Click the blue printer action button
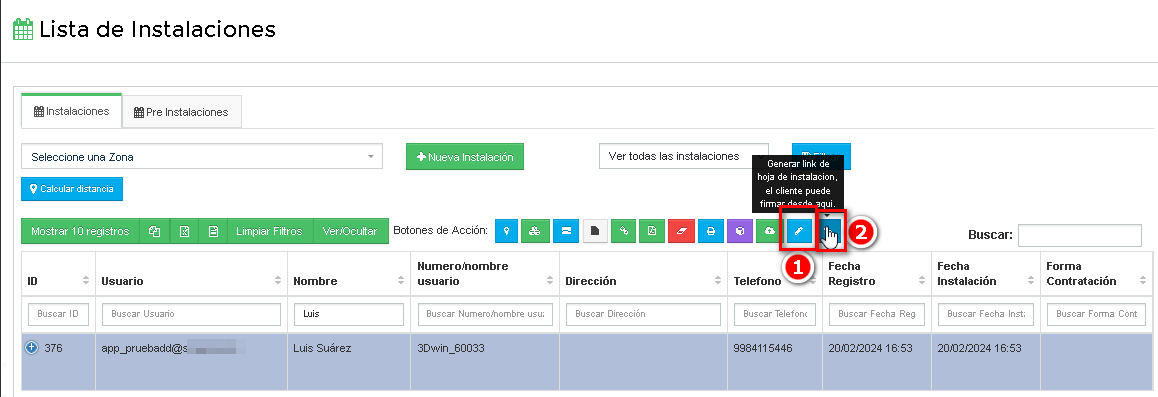 point(710,231)
